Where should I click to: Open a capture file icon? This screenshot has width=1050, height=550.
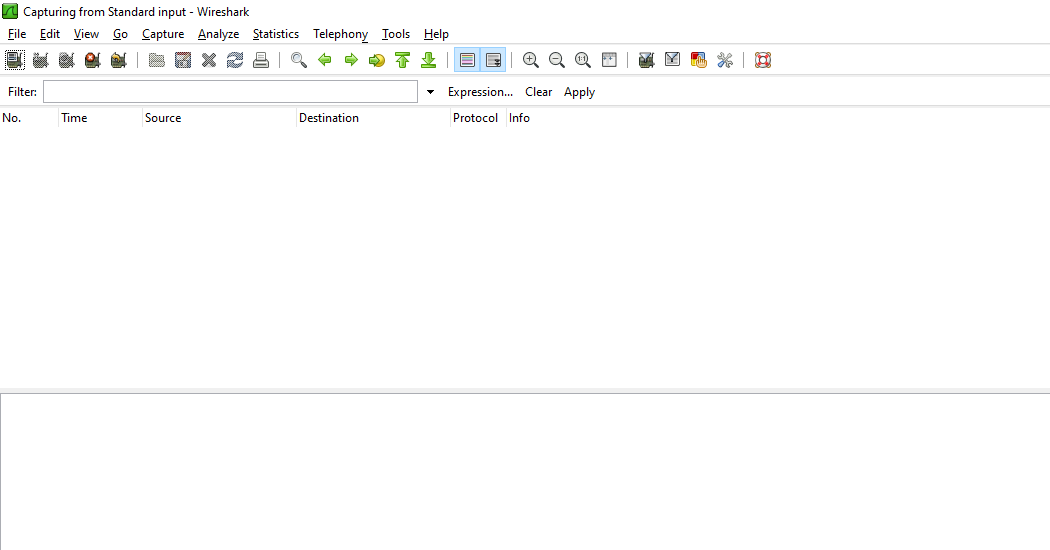click(x=157, y=60)
